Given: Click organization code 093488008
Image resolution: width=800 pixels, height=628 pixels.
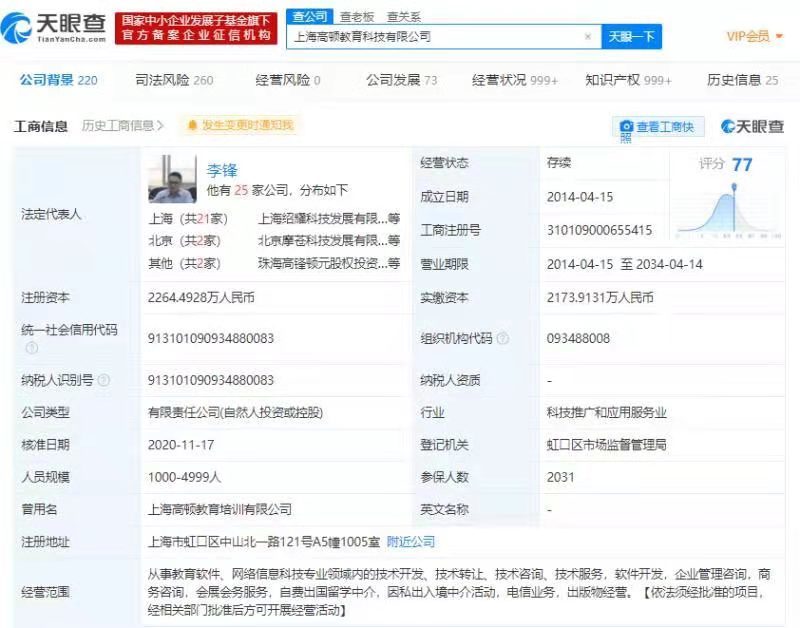Looking at the screenshot, I should click(578, 338).
